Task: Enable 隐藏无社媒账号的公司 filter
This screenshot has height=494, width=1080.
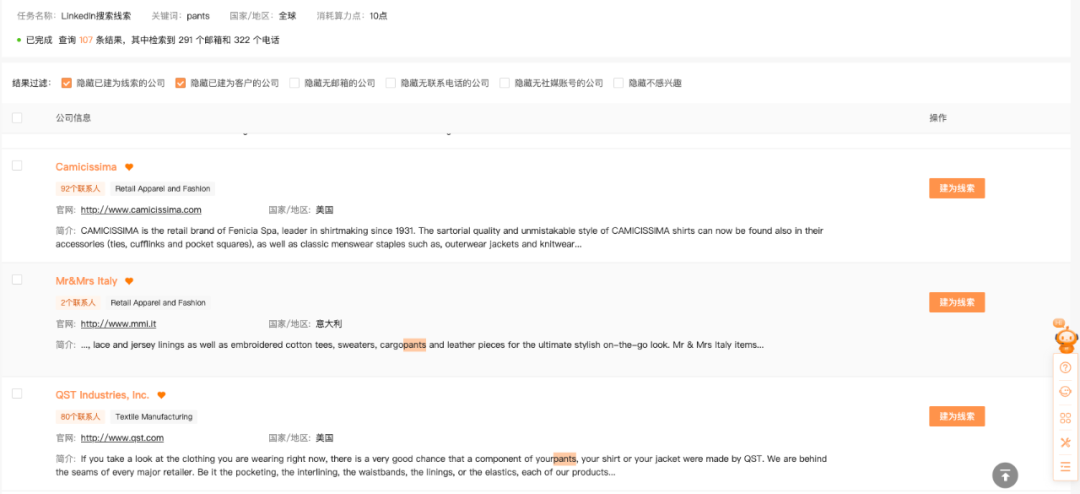Action: tap(504, 83)
